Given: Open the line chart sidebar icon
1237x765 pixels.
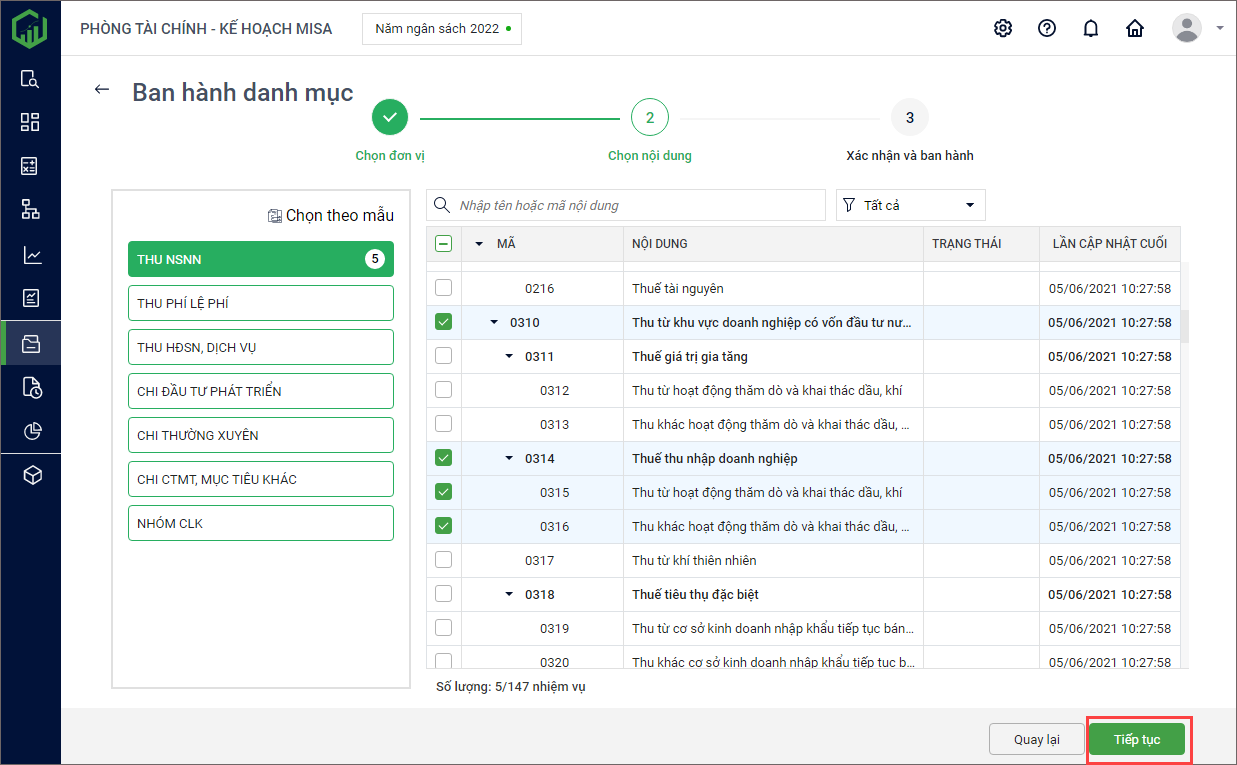Looking at the screenshot, I should click(30, 255).
